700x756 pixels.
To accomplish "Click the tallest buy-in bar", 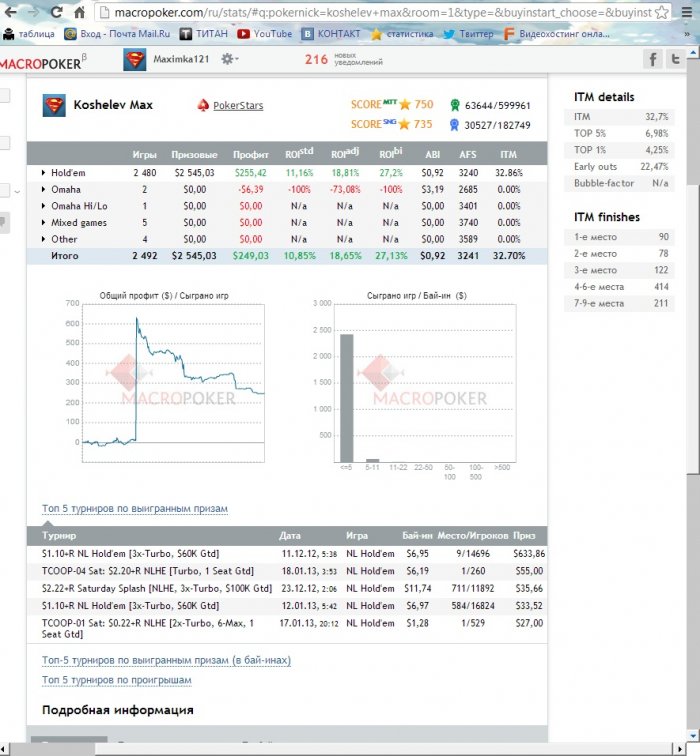I will point(347,398).
